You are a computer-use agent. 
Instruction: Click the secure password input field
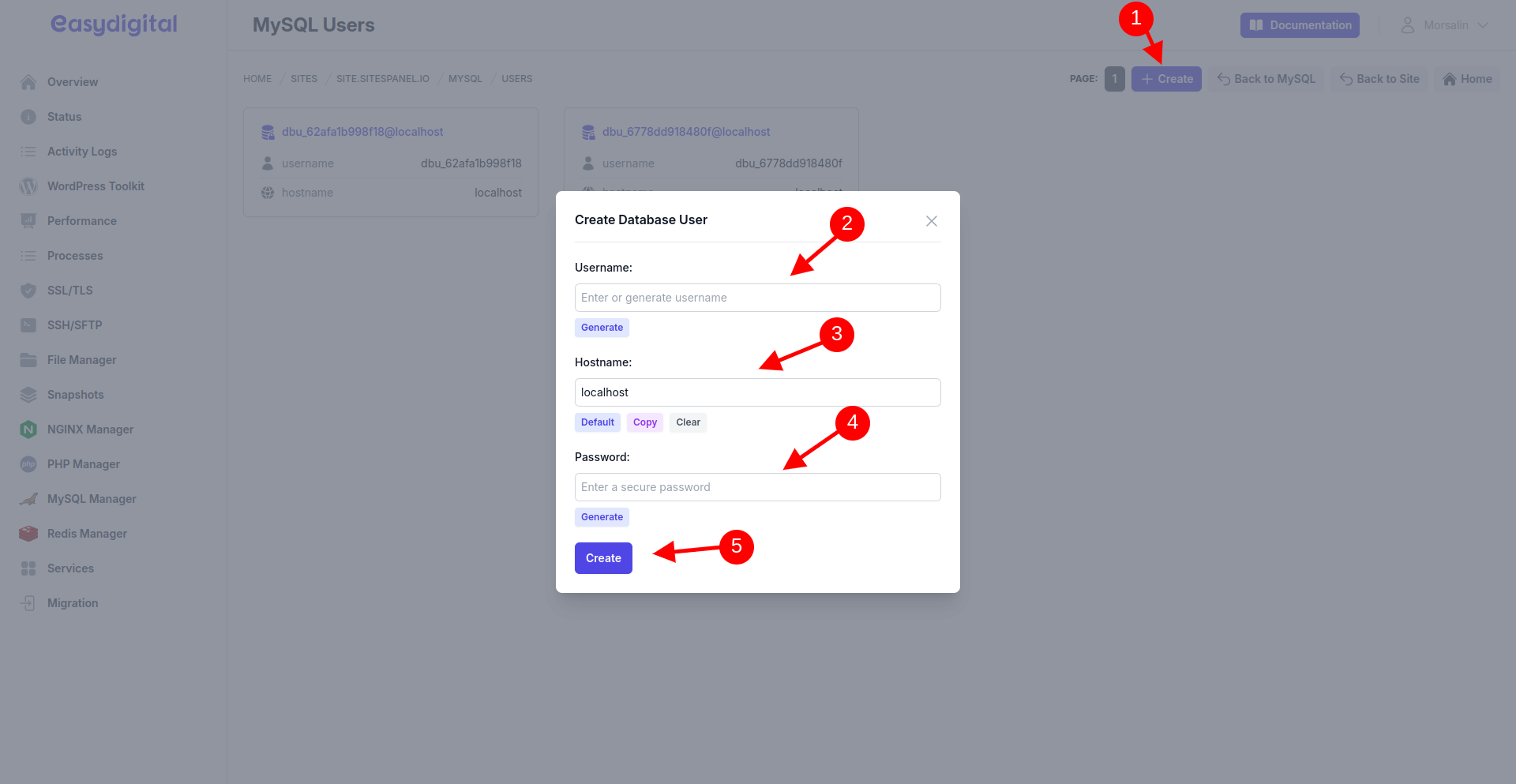pyautogui.click(x=756, y=486)
